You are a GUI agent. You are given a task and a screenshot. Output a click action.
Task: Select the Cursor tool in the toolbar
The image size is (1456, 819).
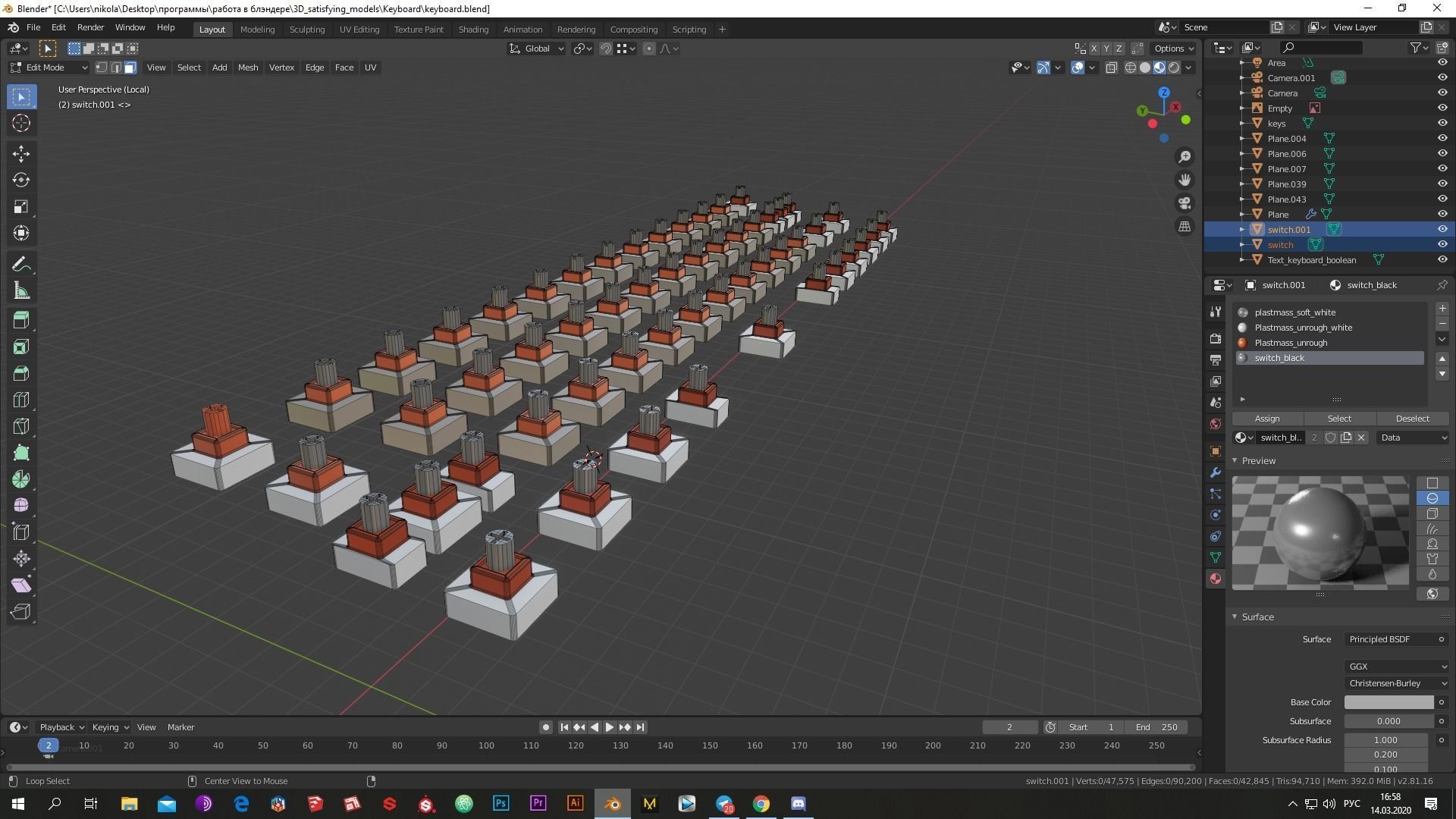21,124
